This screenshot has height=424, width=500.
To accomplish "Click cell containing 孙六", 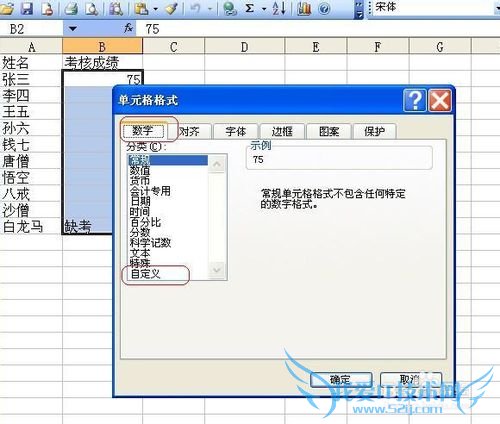I will click(31, 128).
